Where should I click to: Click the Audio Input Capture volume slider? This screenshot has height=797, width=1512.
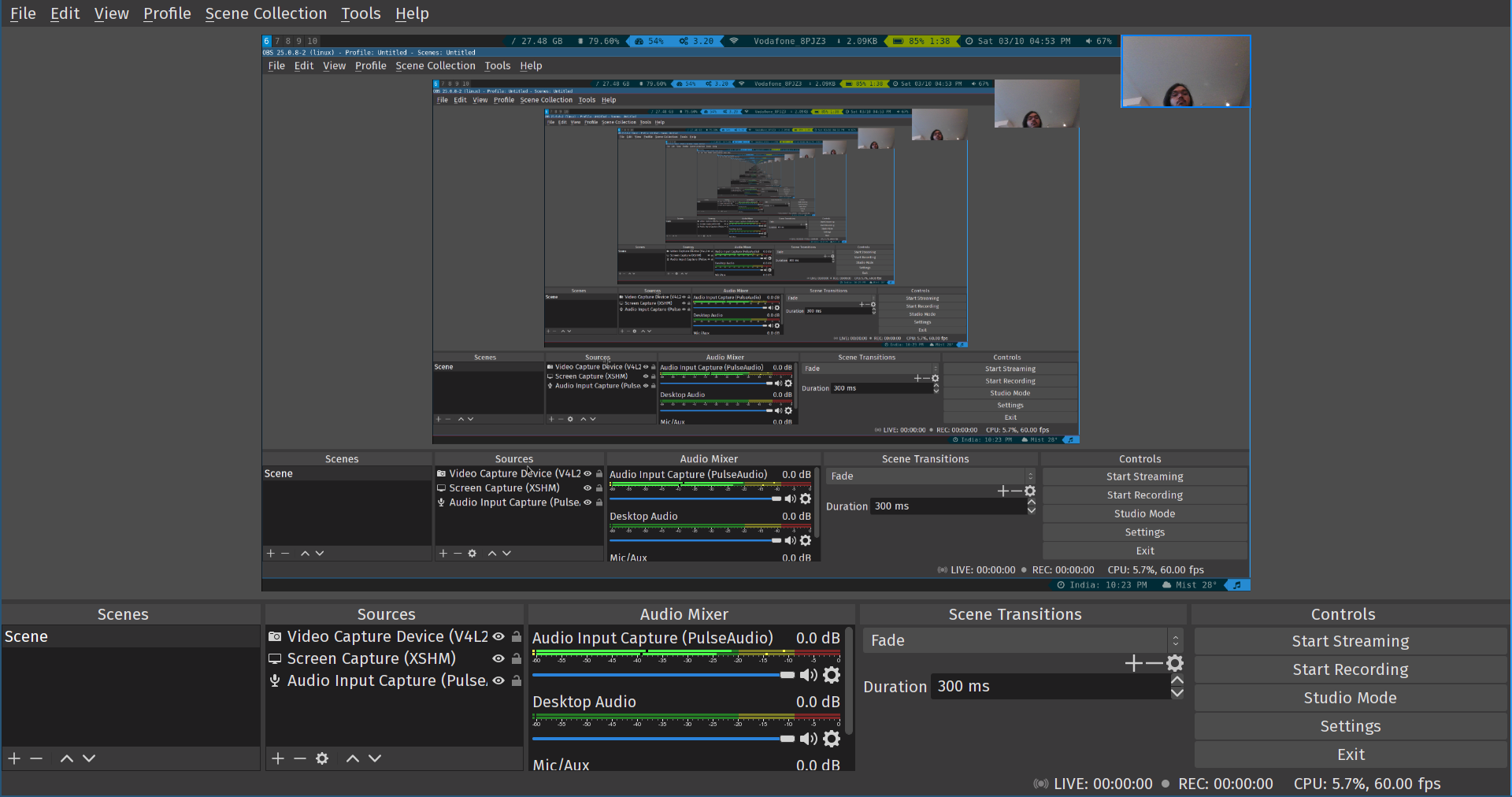663,675
